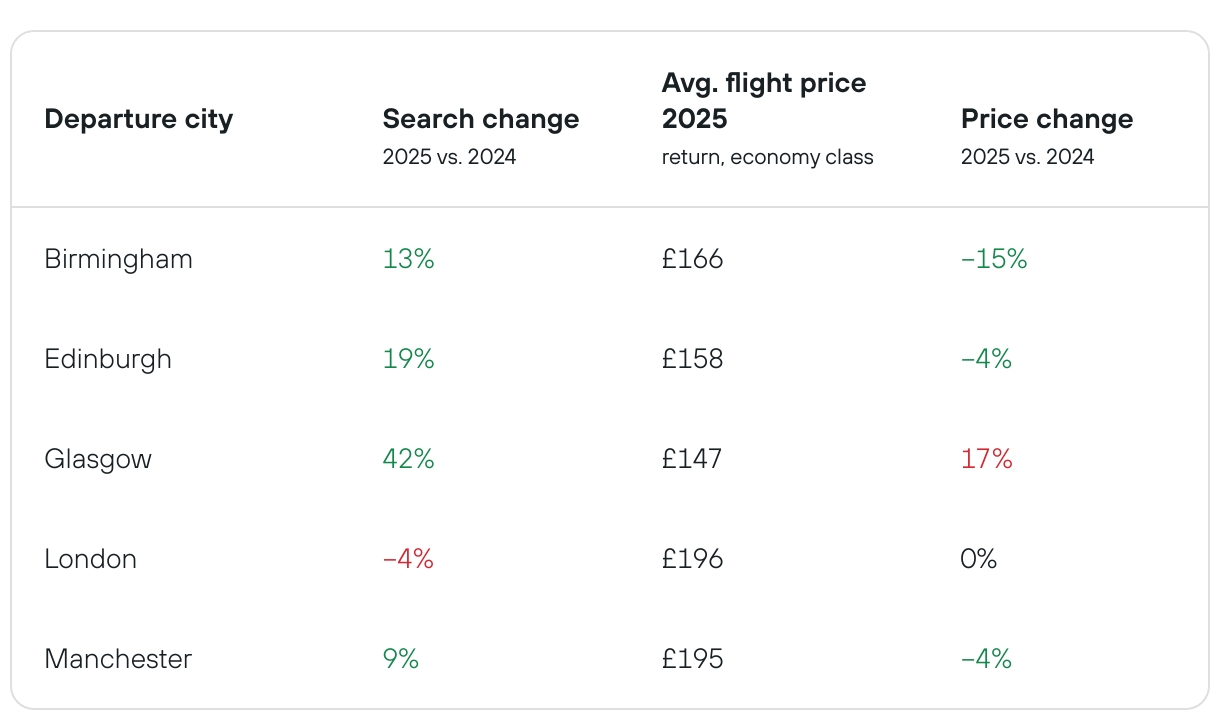Click Edinburgh's £158 flight price
1220x720 pixels.
click(692, 359)
